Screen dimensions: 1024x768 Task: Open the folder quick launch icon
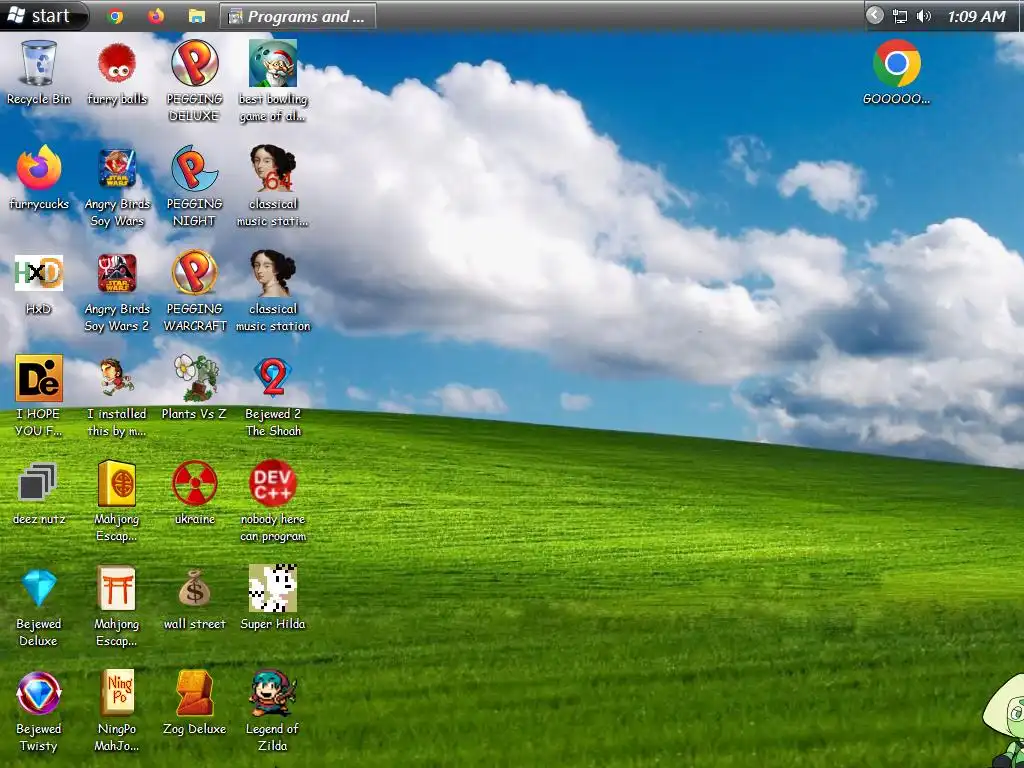[x=197, y=16]
